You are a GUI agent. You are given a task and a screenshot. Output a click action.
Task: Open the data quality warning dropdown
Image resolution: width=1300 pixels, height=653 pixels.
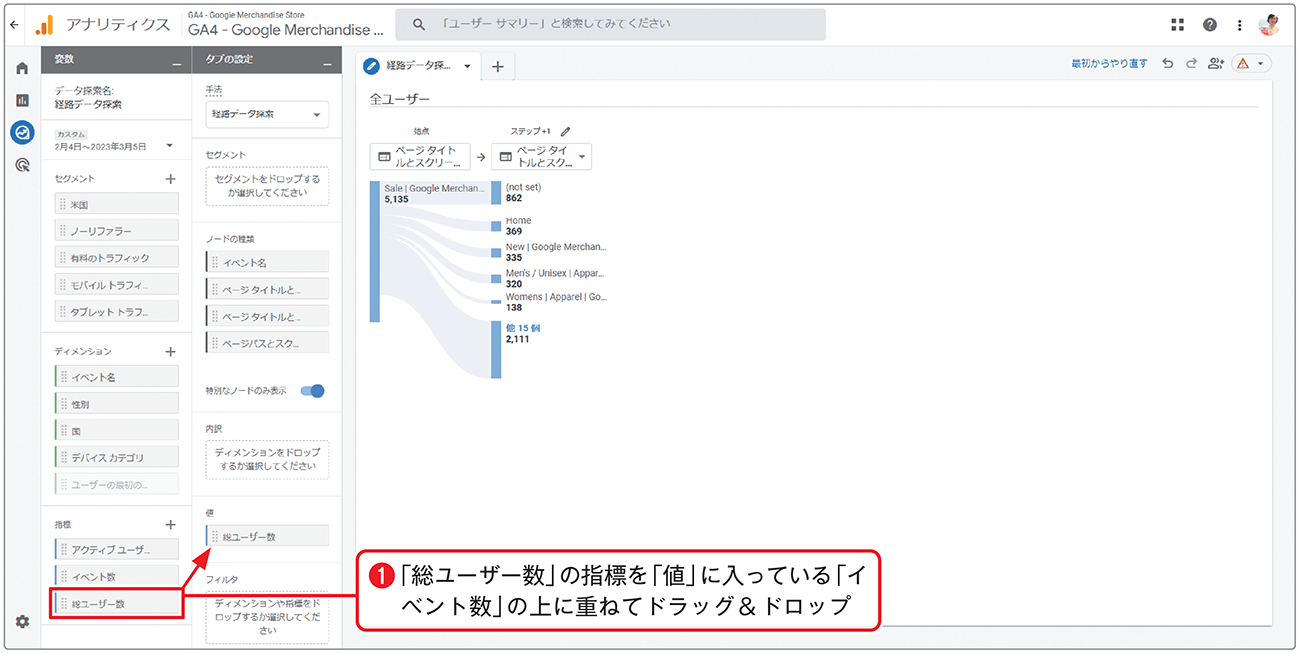coord(1250,64)
